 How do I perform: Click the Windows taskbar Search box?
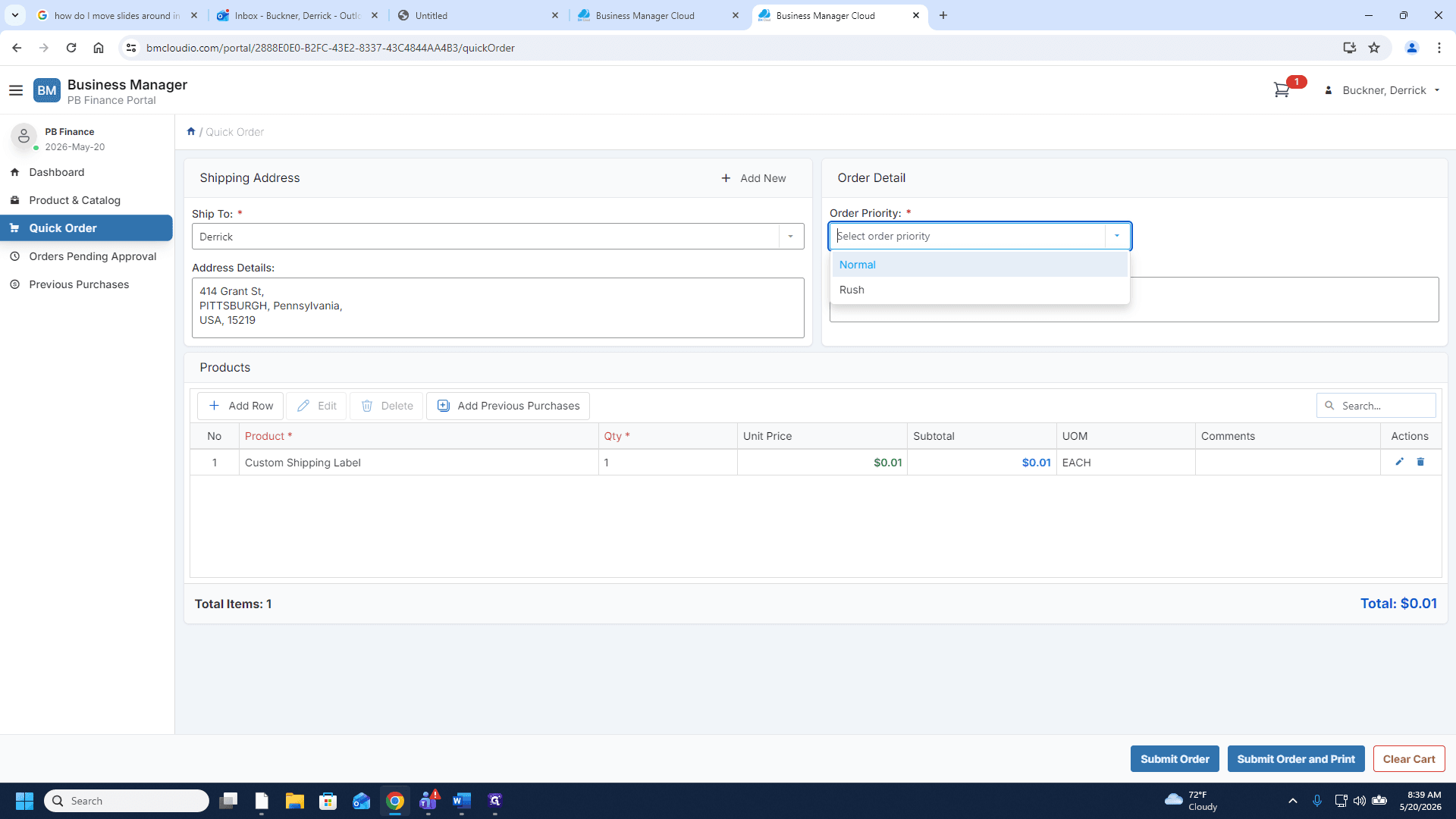127,801
